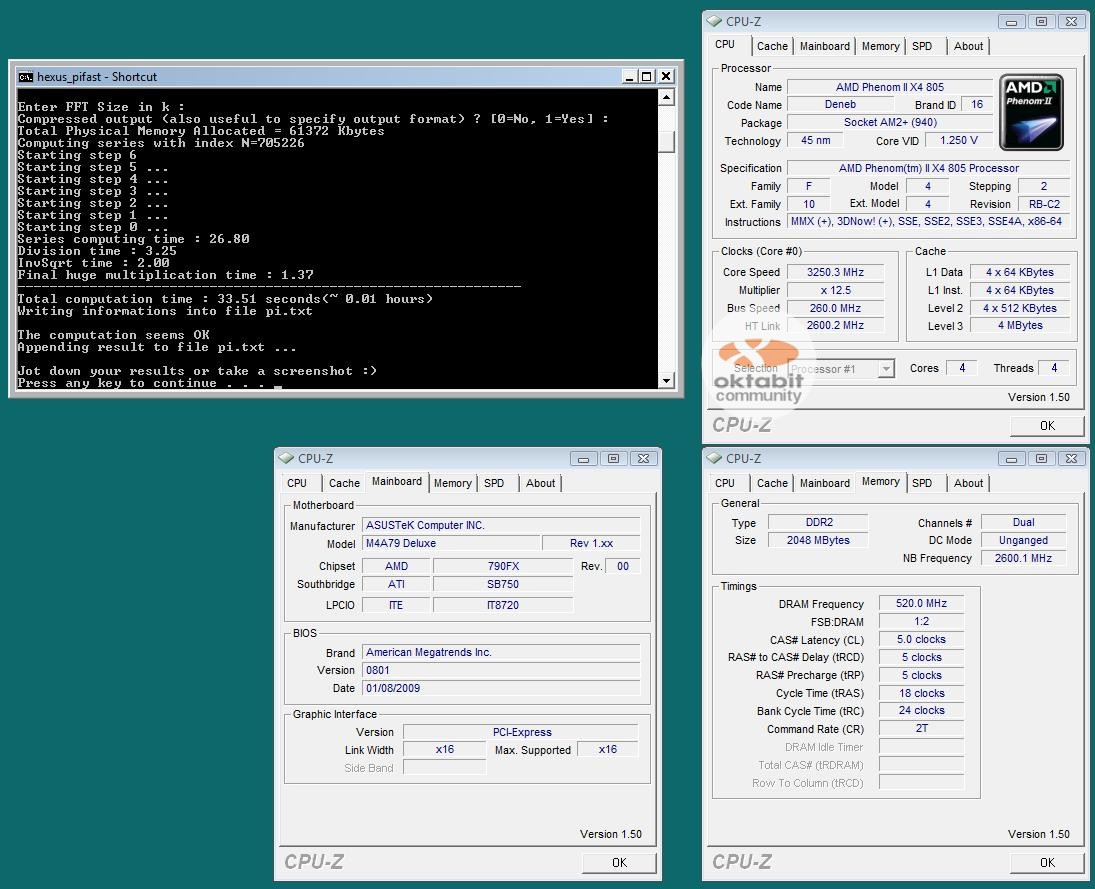Click the DRAM Frequency value 520.0 MHz

[x=921, y=603]
